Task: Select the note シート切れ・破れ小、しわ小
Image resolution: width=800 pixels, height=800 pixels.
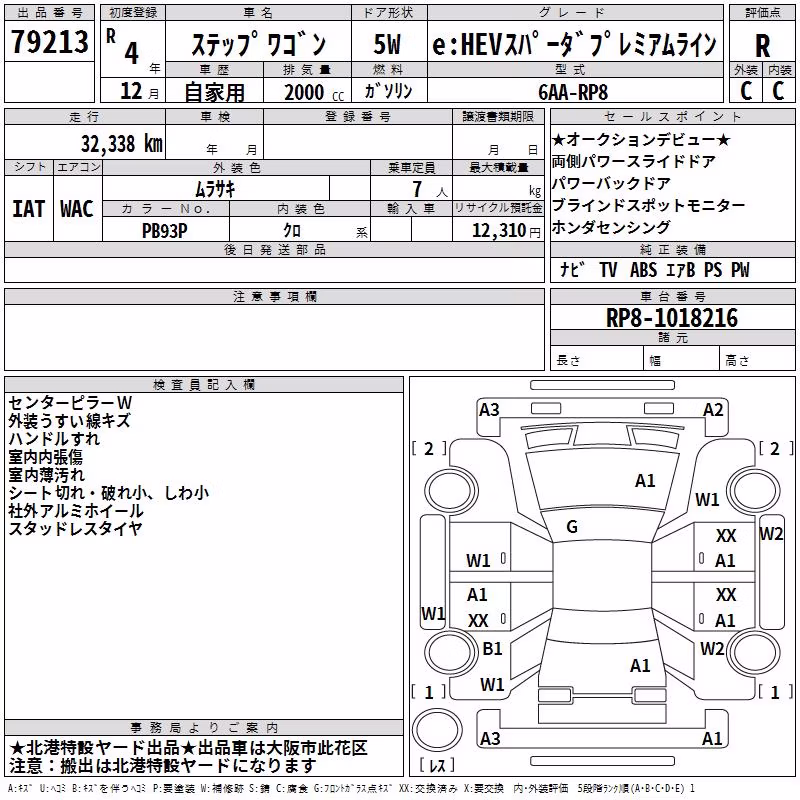Action: click(109, 492)
